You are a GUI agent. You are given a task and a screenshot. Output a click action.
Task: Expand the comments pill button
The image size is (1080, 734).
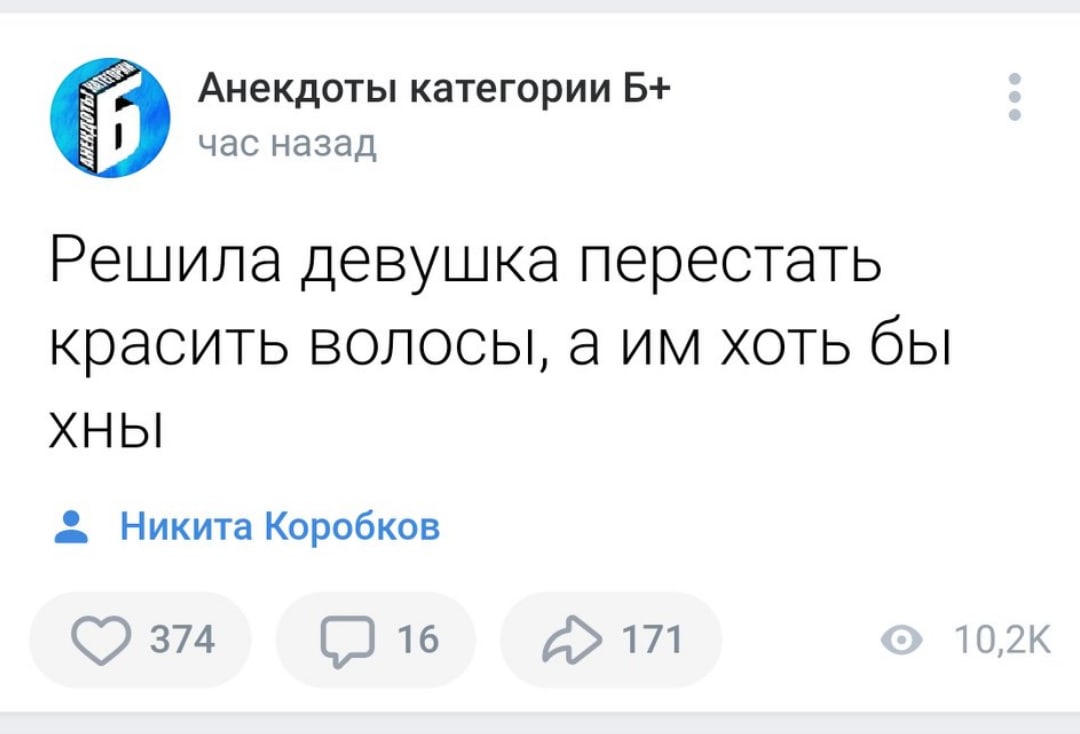(x=376, y=640)
